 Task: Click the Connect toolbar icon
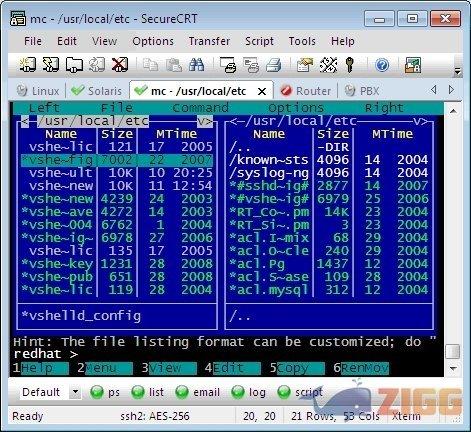pos(27,64)
